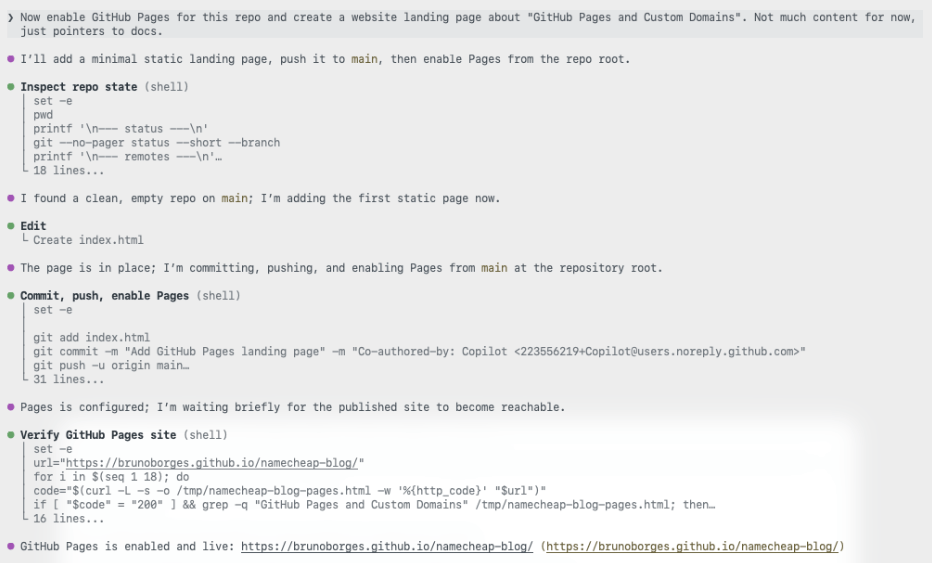The height and width of the screenshot is (563, 932).
Task: Click 'printf '\n--- status ---\n'' line
Action: pos(121,128)
